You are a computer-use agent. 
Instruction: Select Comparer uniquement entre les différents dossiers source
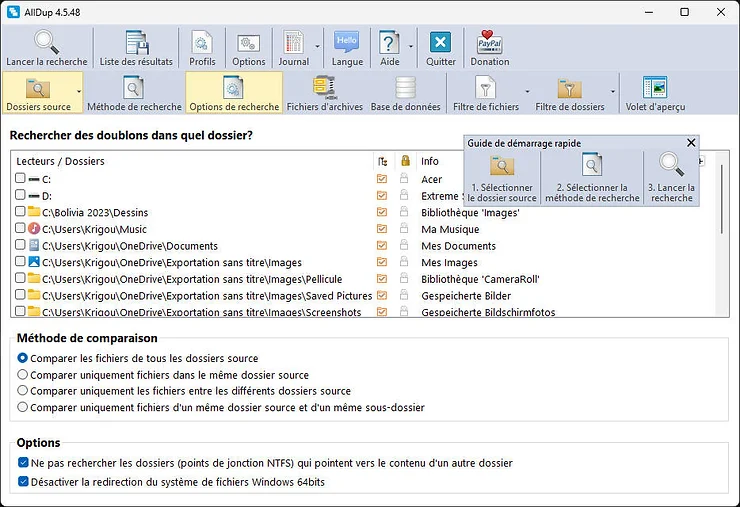[22, 391]
